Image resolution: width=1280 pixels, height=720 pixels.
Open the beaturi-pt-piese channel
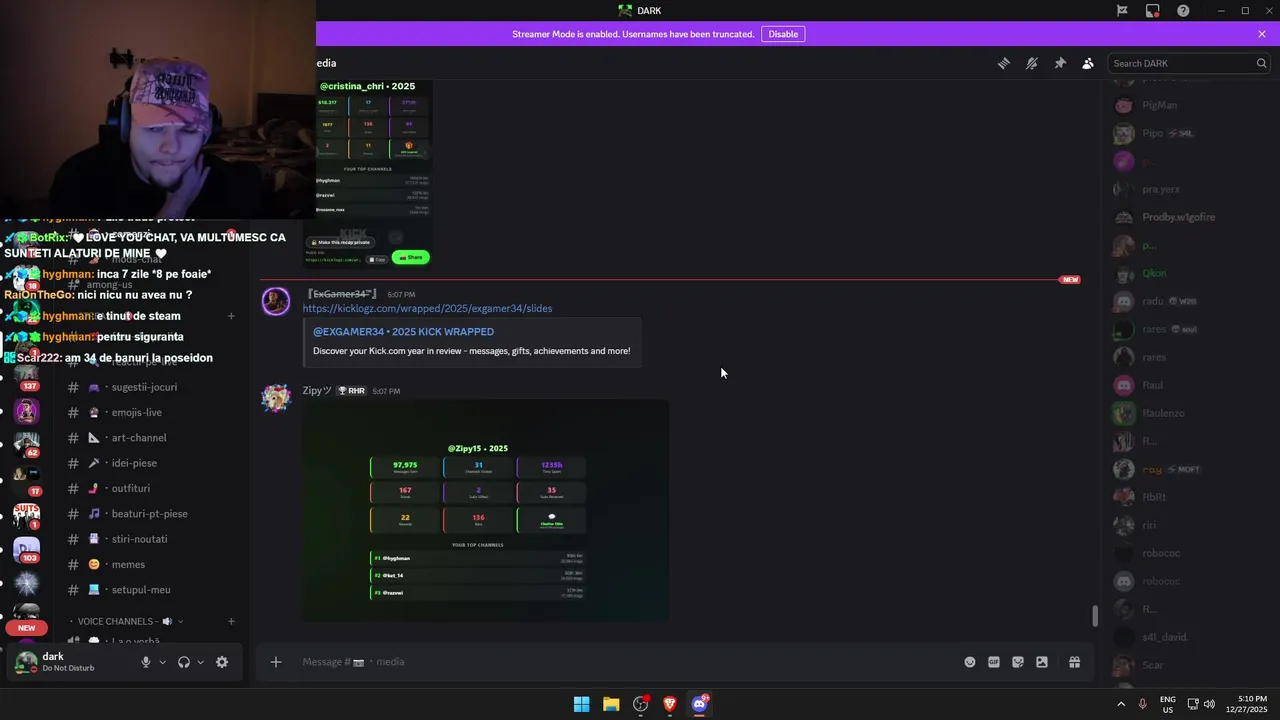click(150, 514)
